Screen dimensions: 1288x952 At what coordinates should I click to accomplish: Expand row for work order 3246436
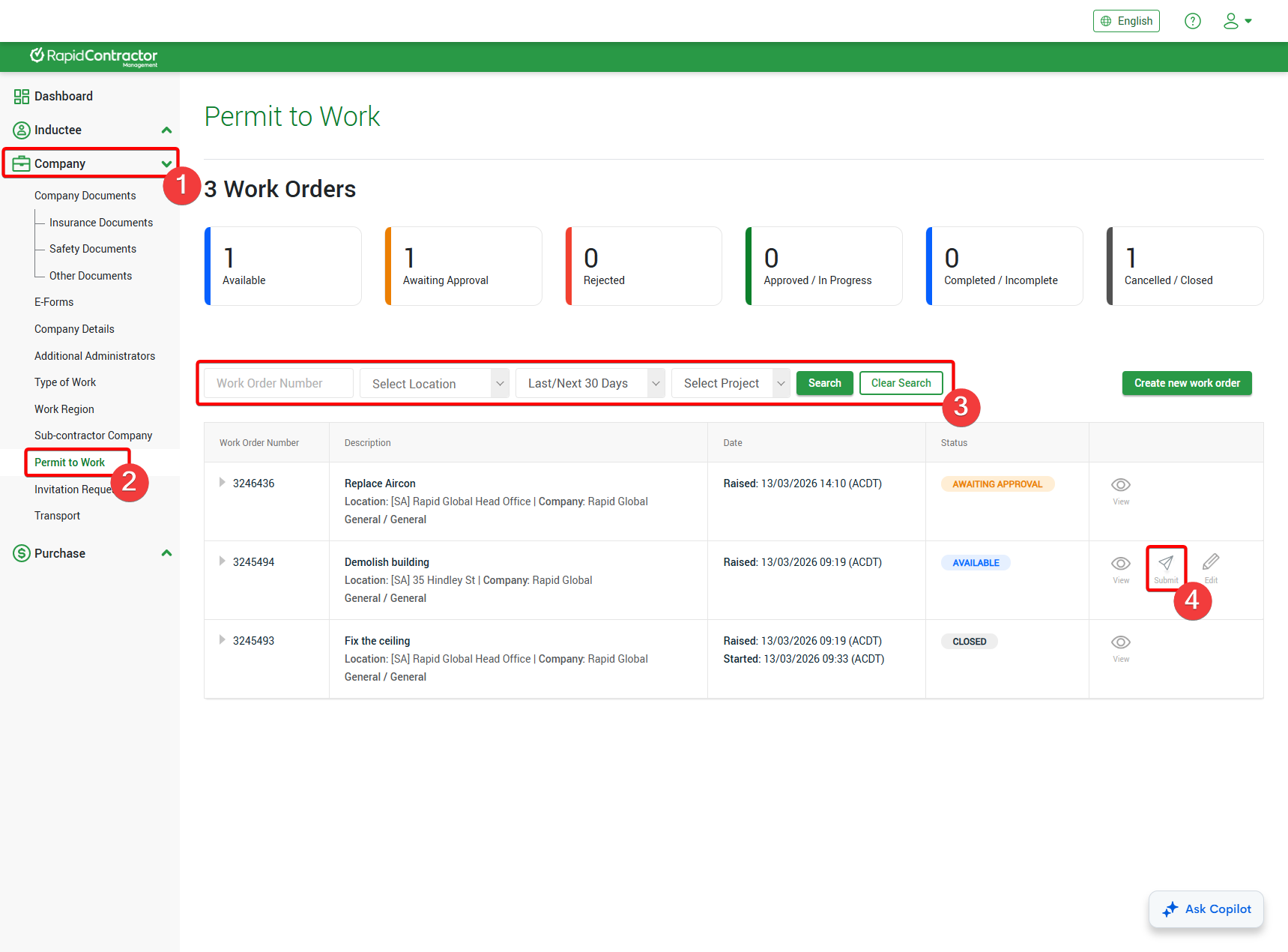click(222, 483)
